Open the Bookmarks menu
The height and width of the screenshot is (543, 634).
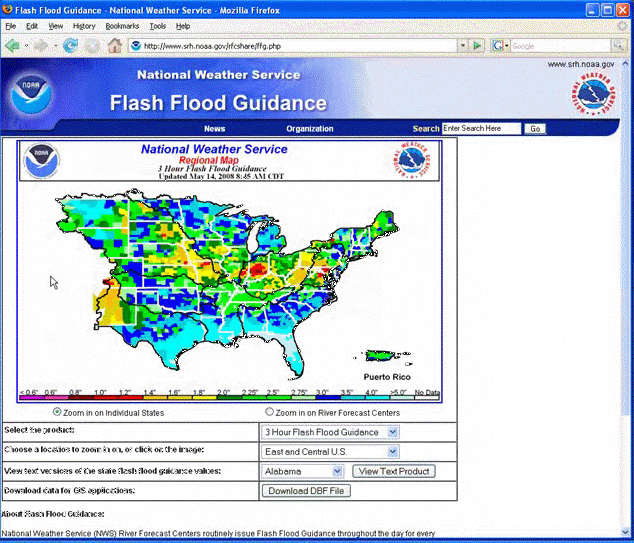[x=122, y=26]
